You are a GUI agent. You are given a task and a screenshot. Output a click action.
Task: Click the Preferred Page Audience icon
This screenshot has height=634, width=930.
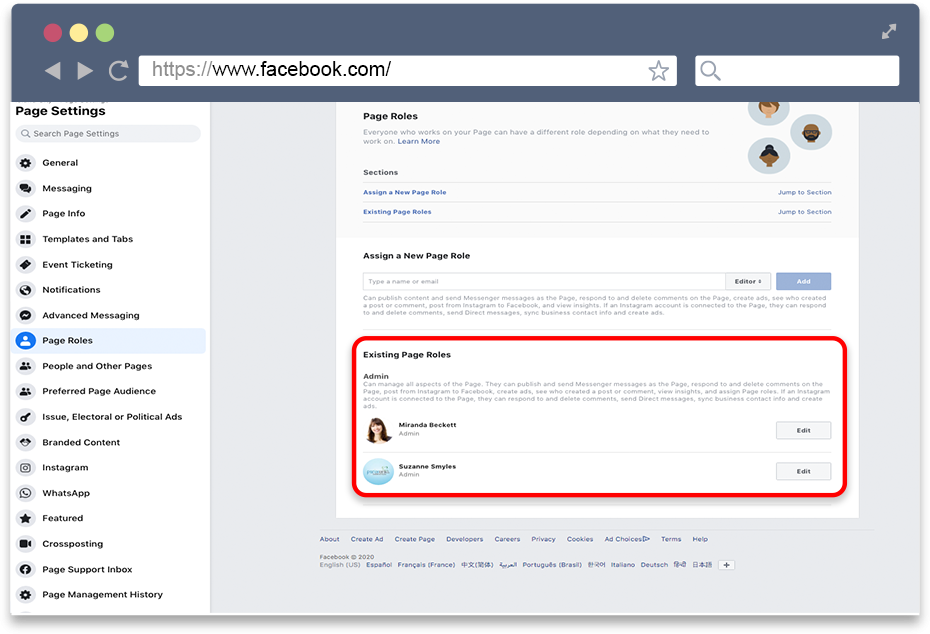tap(26, 391)
